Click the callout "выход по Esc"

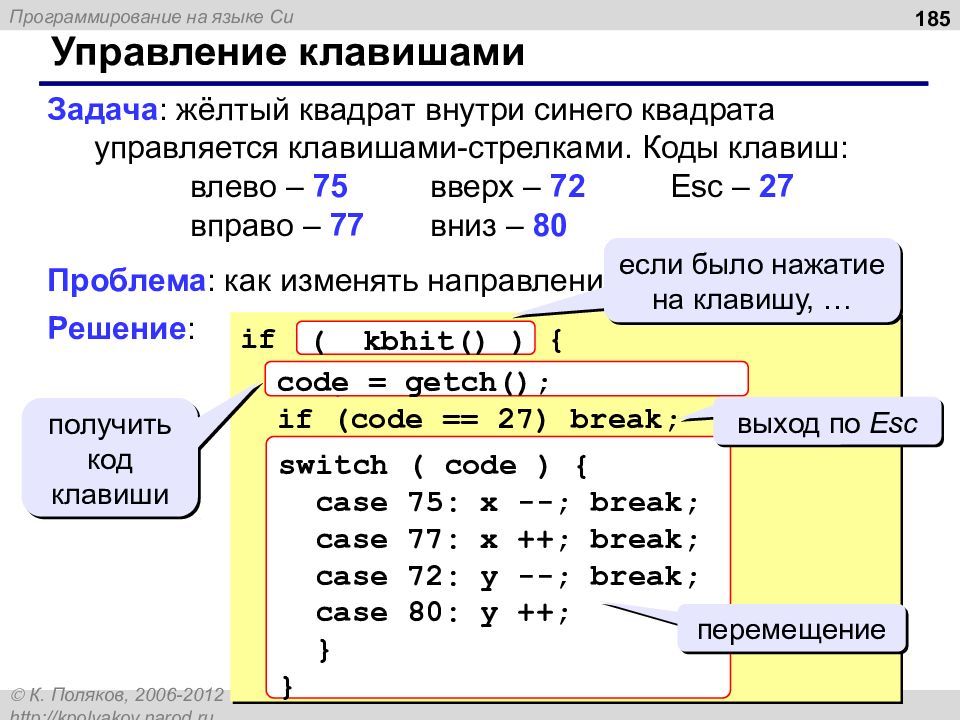click(828, 422)
